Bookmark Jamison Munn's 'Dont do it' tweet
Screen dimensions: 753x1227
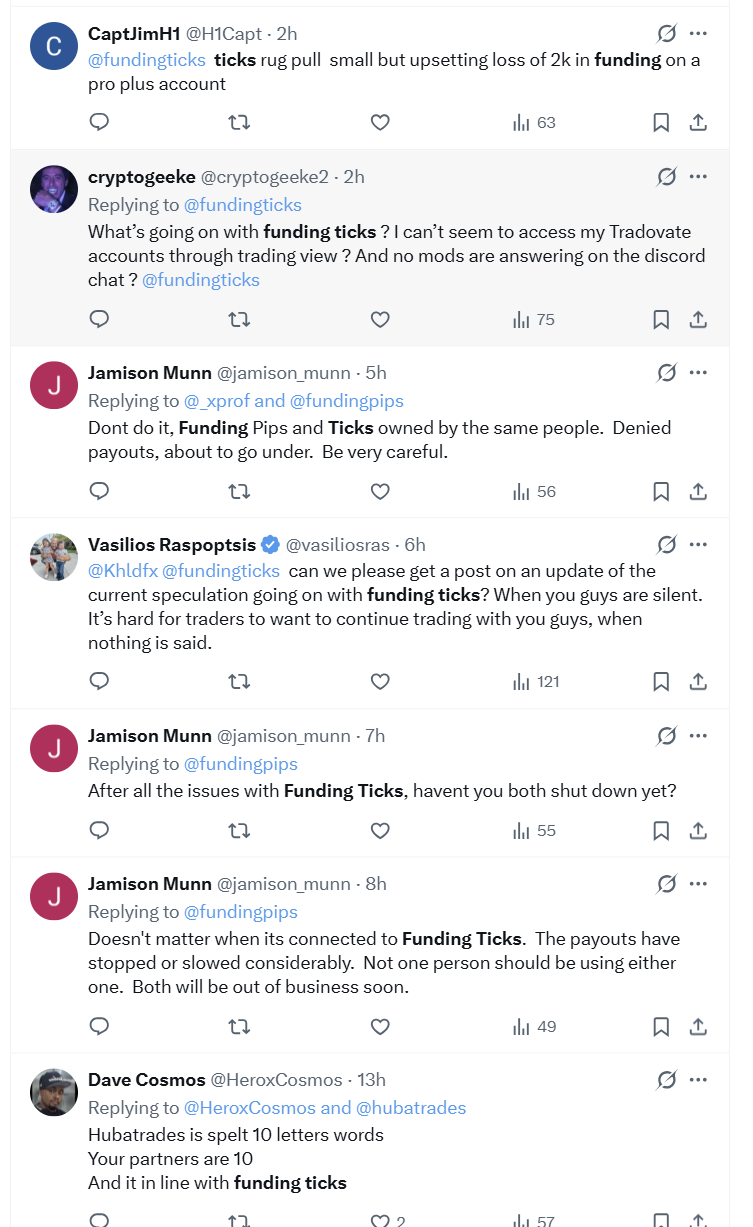pos(661,491)
